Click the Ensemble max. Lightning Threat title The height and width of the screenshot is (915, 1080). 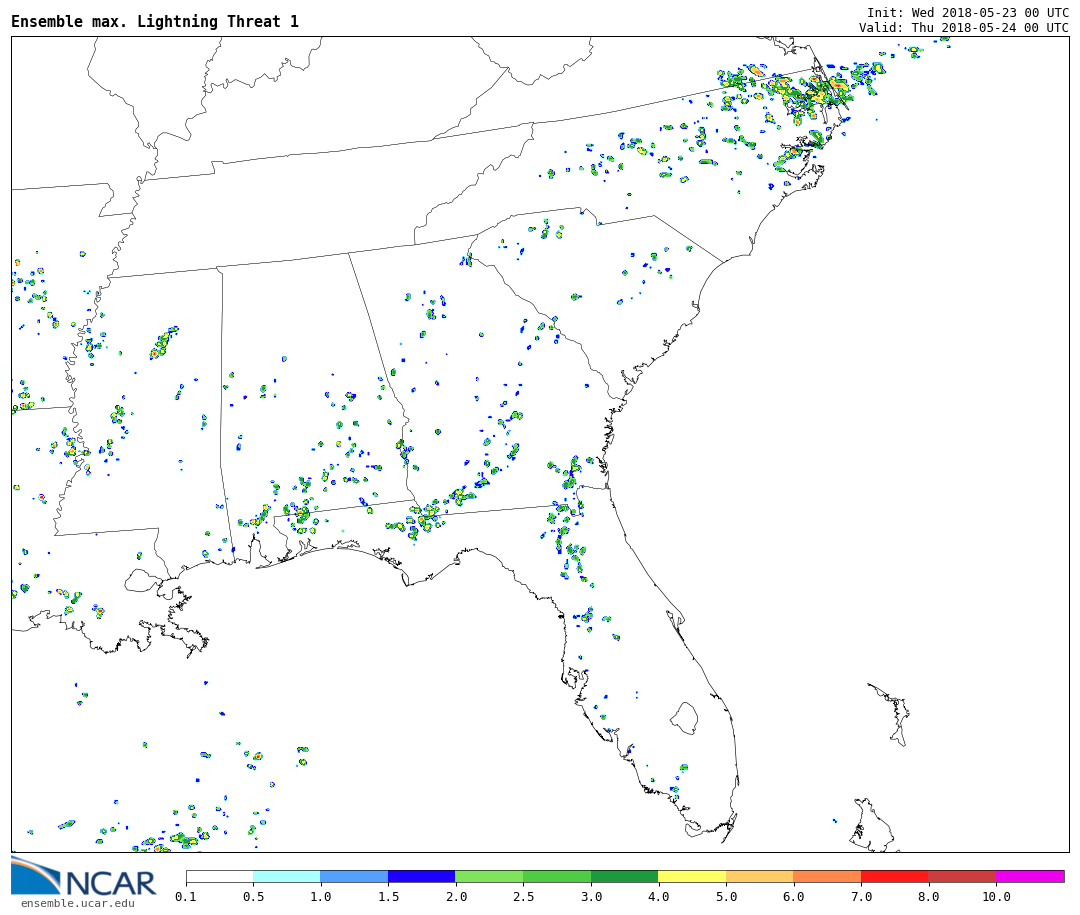(155, 22)
